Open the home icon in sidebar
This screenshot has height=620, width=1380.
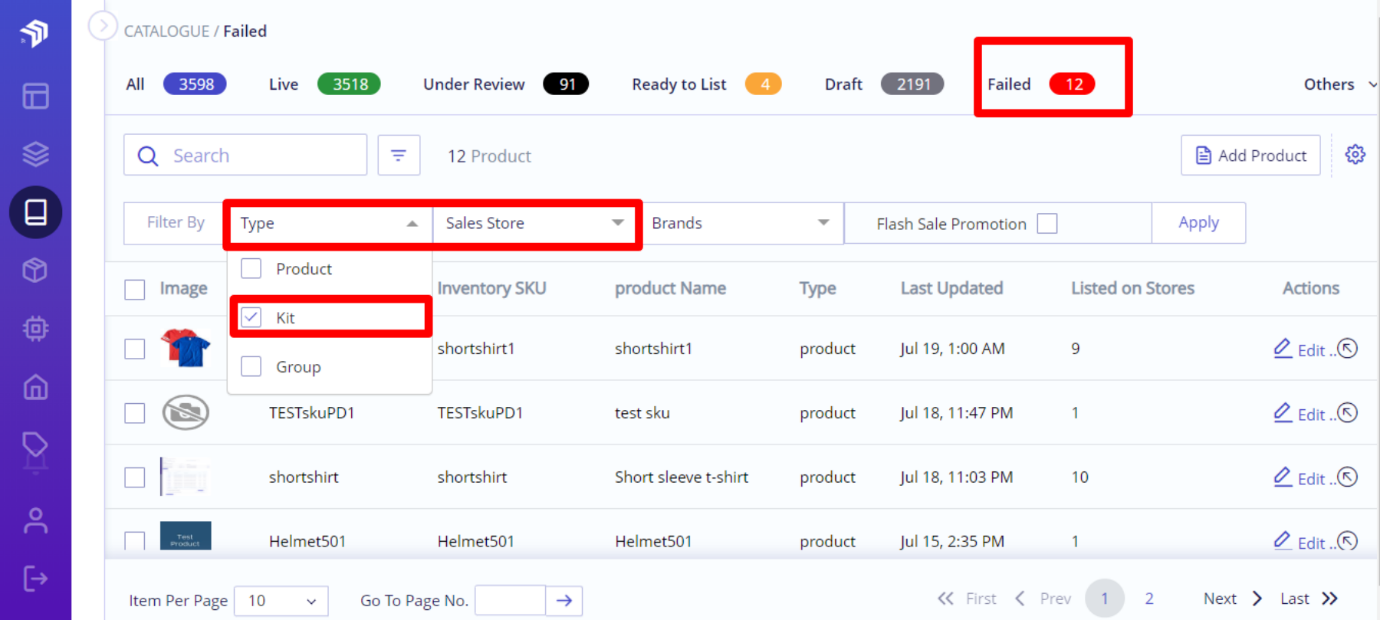(x=36, y=386)
